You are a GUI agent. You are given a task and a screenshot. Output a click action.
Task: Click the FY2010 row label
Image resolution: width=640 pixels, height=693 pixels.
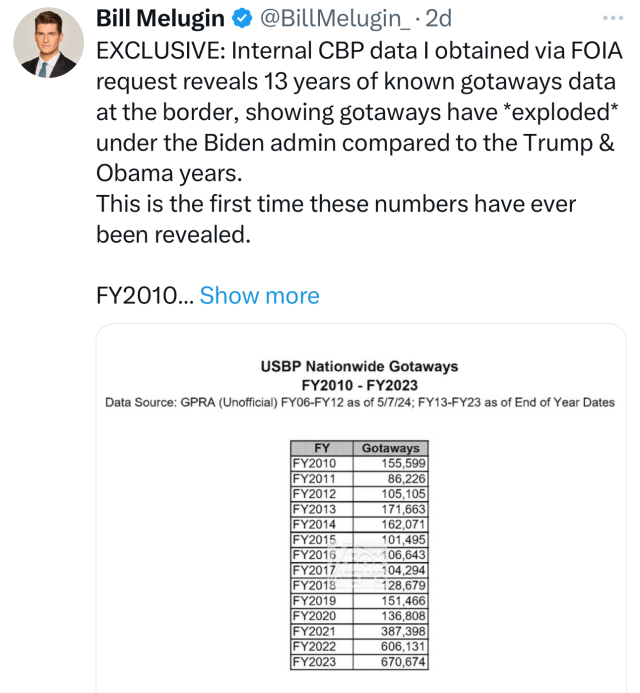click(x=315, y=463)
